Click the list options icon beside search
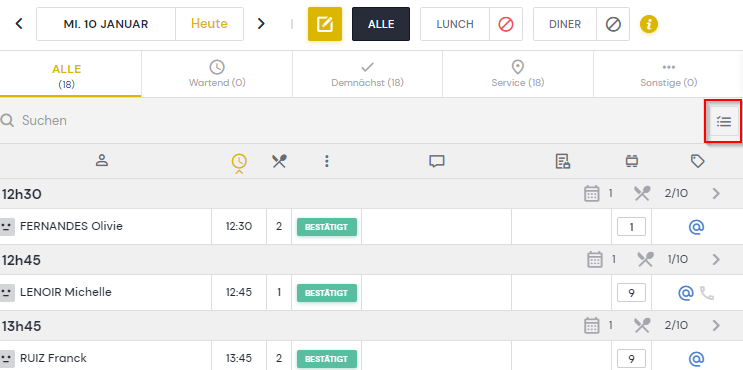743x370 pixels. pos(724,122)
